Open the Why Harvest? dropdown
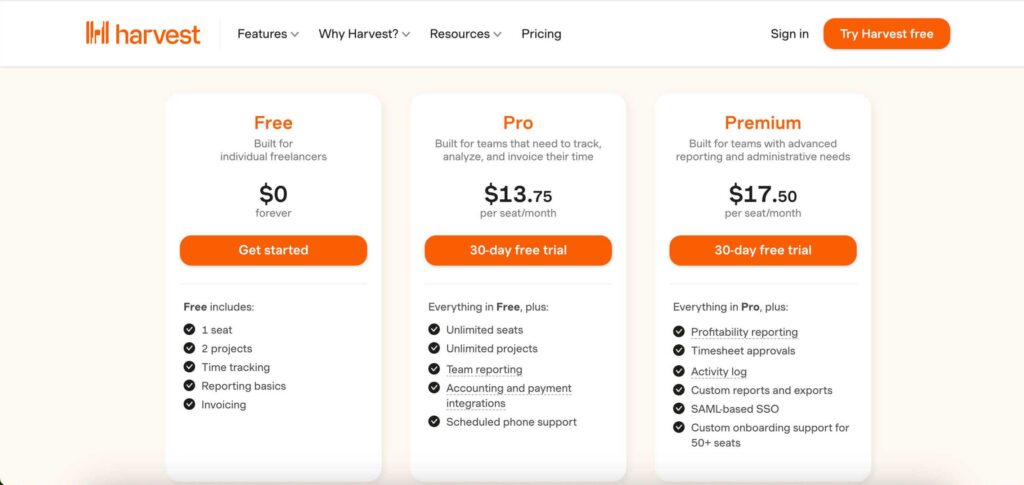The height and width of the screenshot is (485, 1024). [x=364, y=34]
